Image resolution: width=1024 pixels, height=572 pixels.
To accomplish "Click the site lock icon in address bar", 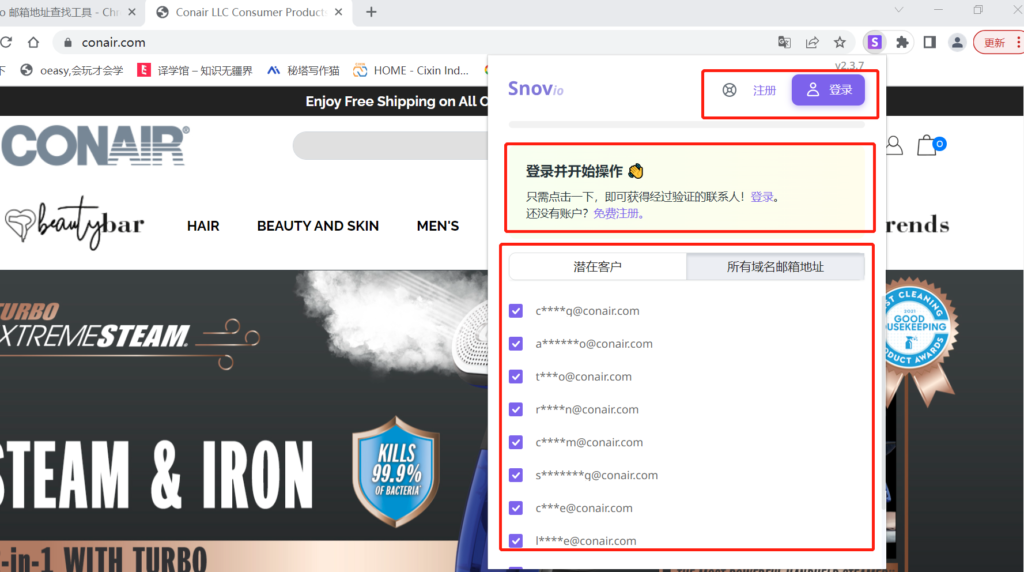I will [x=67, y=42].
